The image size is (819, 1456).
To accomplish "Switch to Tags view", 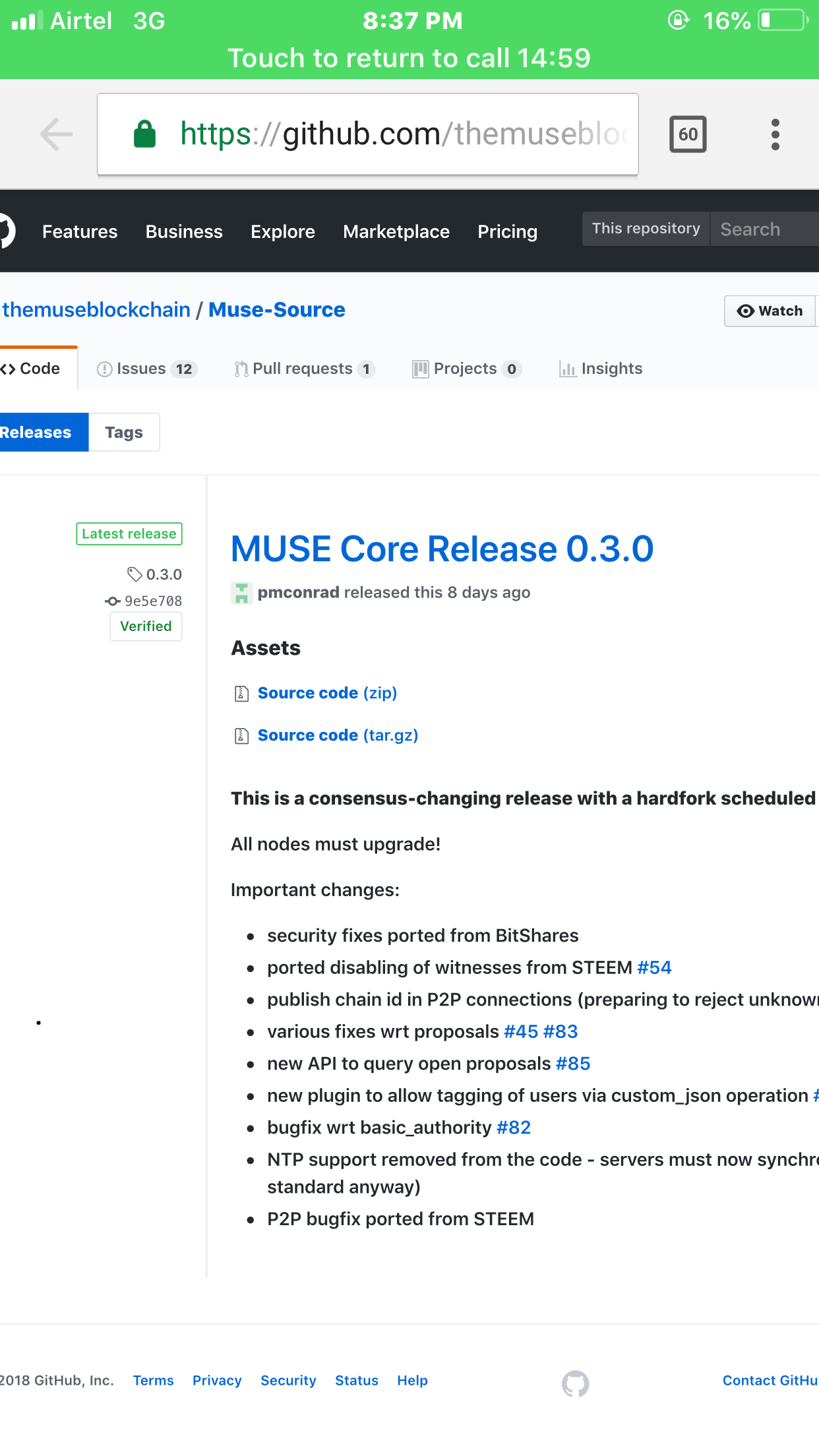I will pyautogui.click(x=124, y=433).
